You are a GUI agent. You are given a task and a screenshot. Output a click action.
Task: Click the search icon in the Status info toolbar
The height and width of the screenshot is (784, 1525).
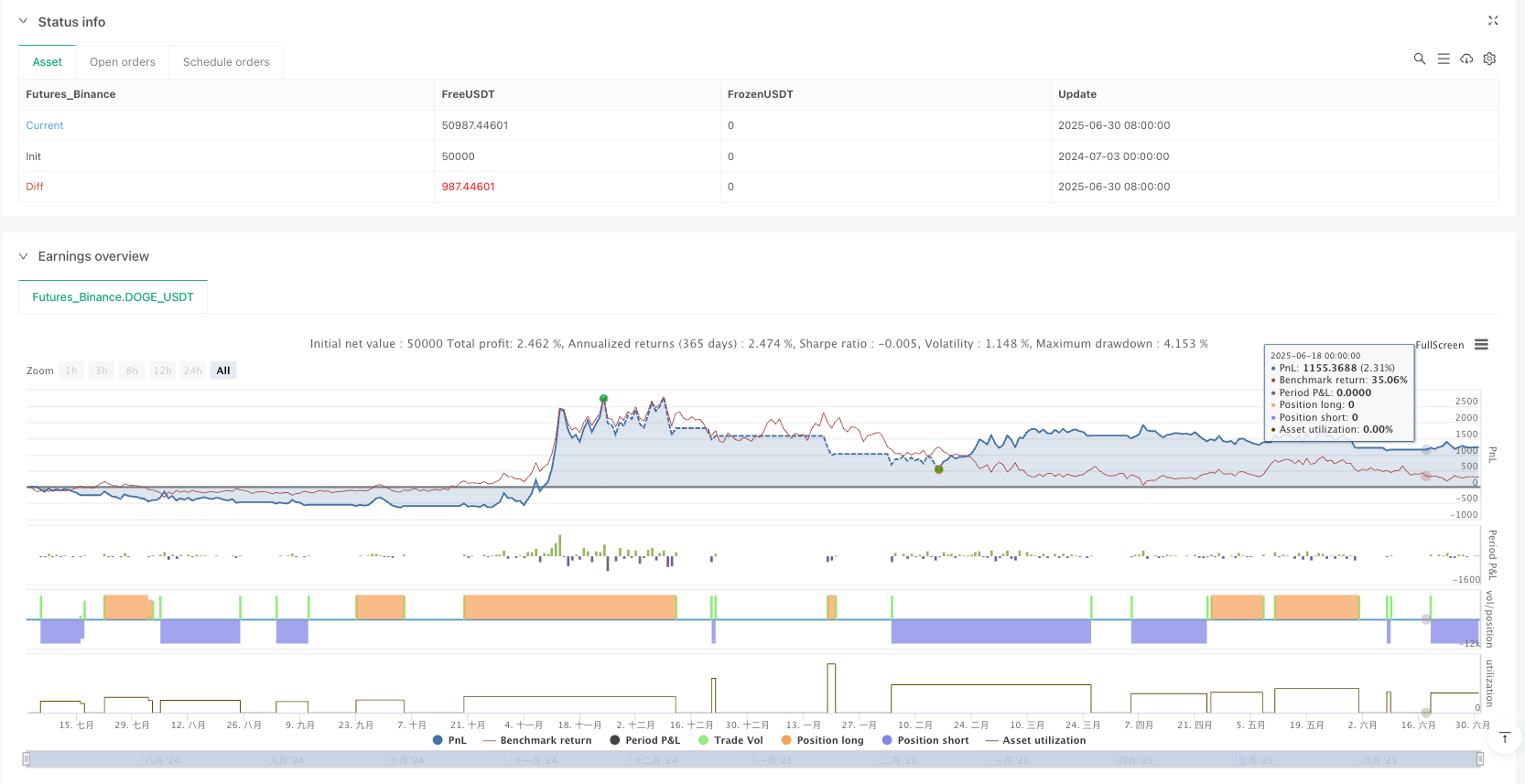(x=1419, y=59)
